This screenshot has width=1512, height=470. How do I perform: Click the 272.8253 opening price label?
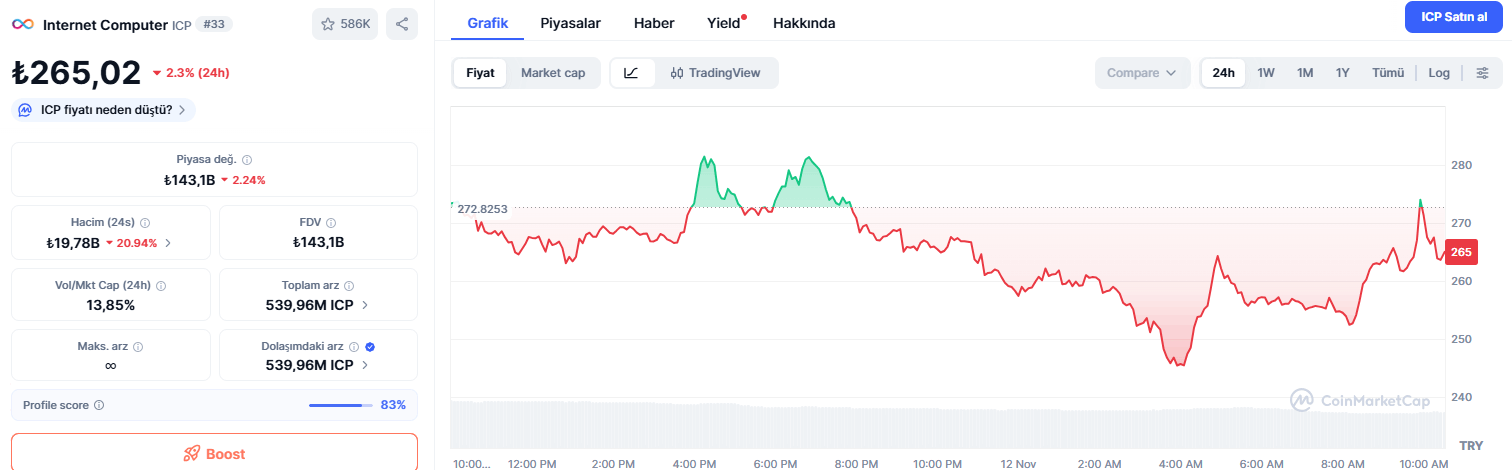(x=482, y=209)
